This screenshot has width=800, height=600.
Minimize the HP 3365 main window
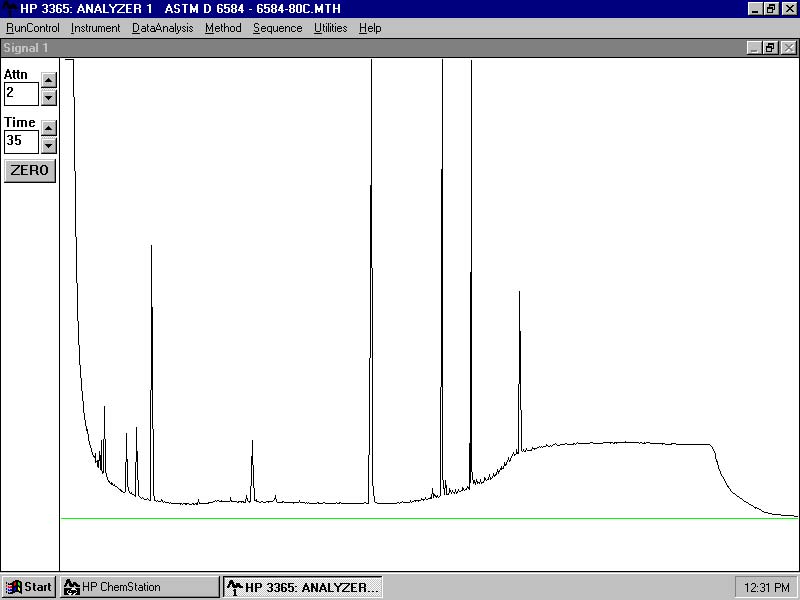(x=756, y=9)
